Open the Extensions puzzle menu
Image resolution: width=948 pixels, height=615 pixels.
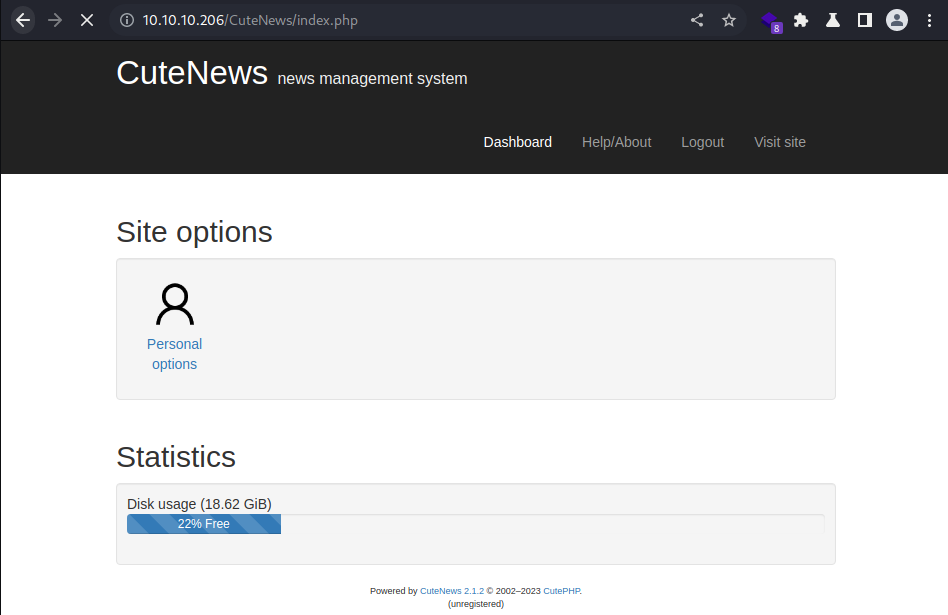801,20
